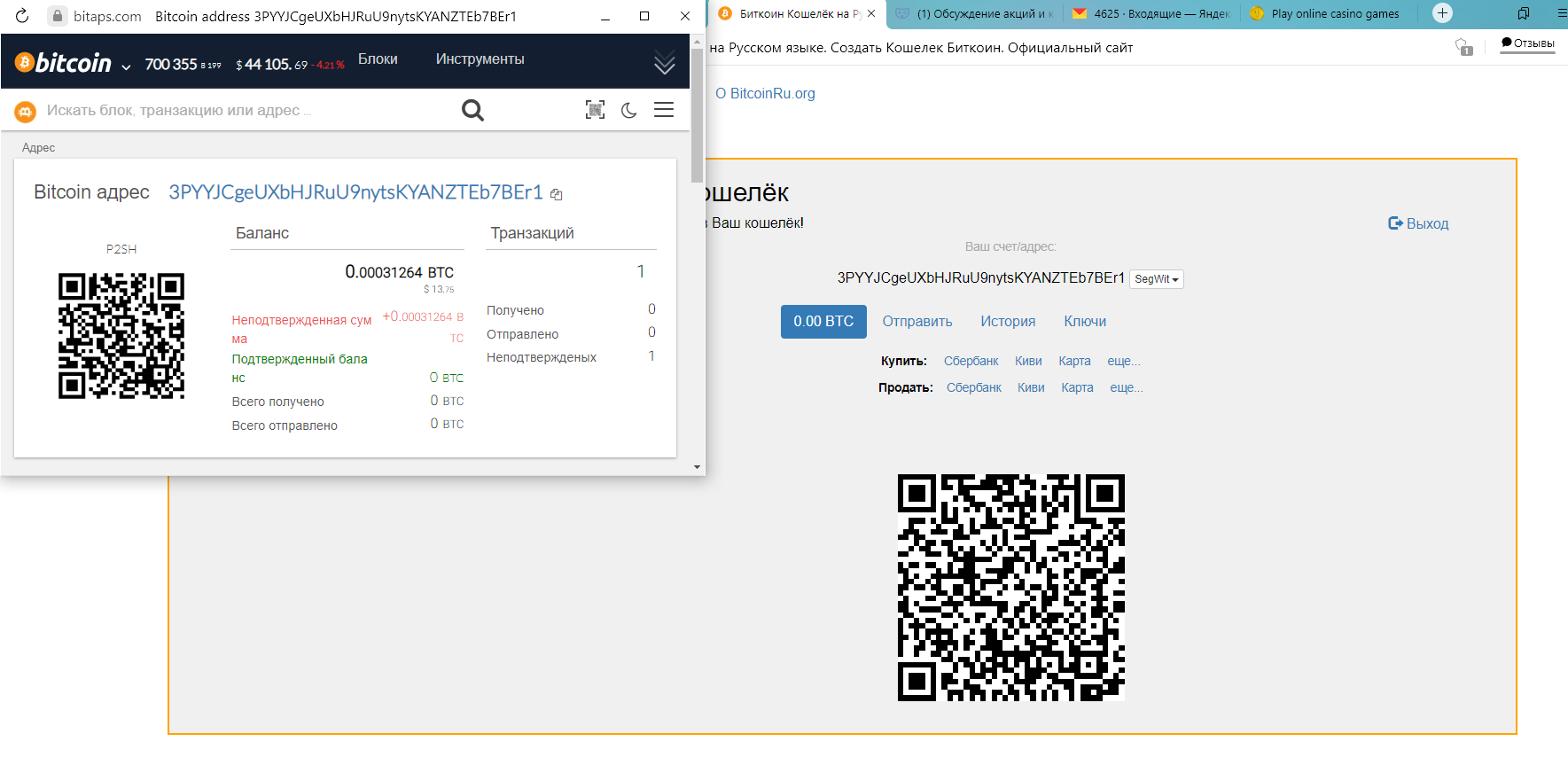Click the small address QR code in bitaps
This screenshot has width=1568, height=765.
(121, 336)
